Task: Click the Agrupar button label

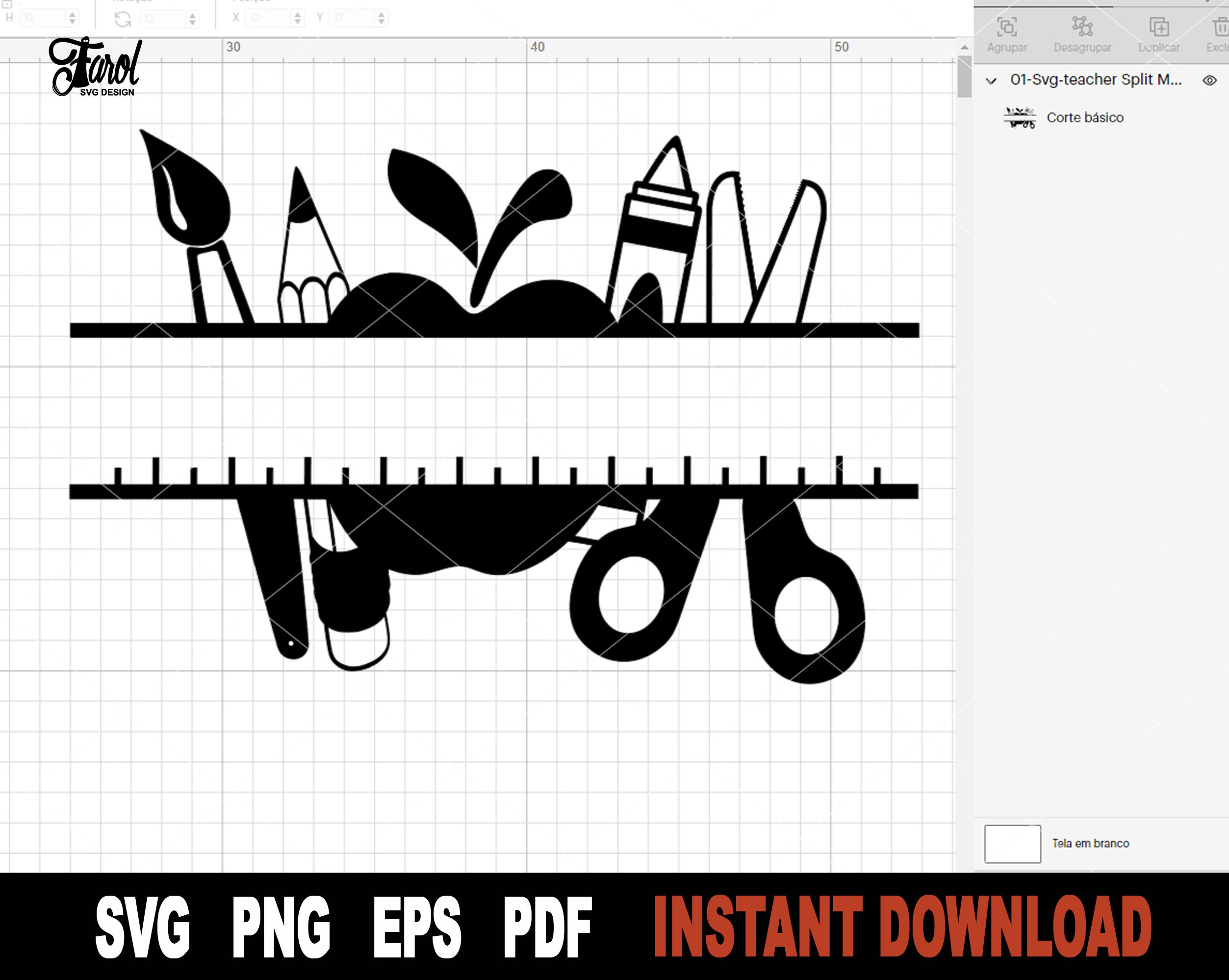Action: 1007,47
